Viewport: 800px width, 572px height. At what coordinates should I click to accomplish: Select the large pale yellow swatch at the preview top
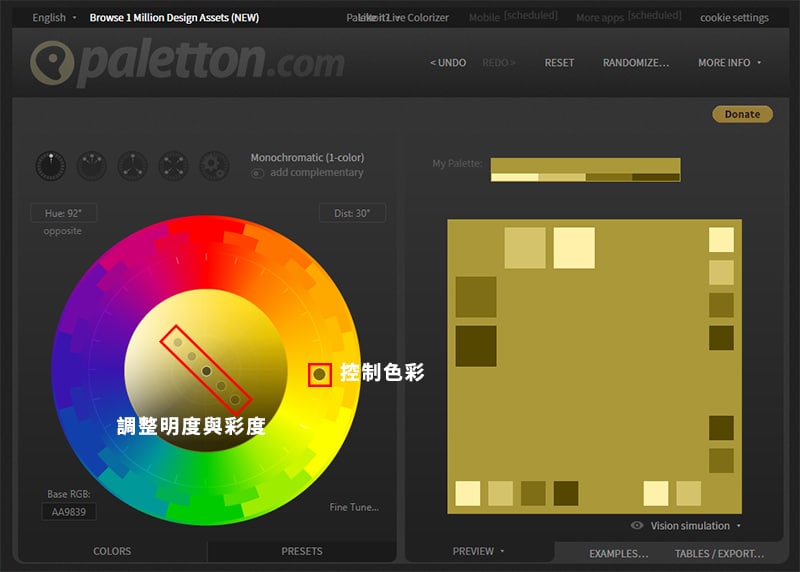tap(574, 248)
